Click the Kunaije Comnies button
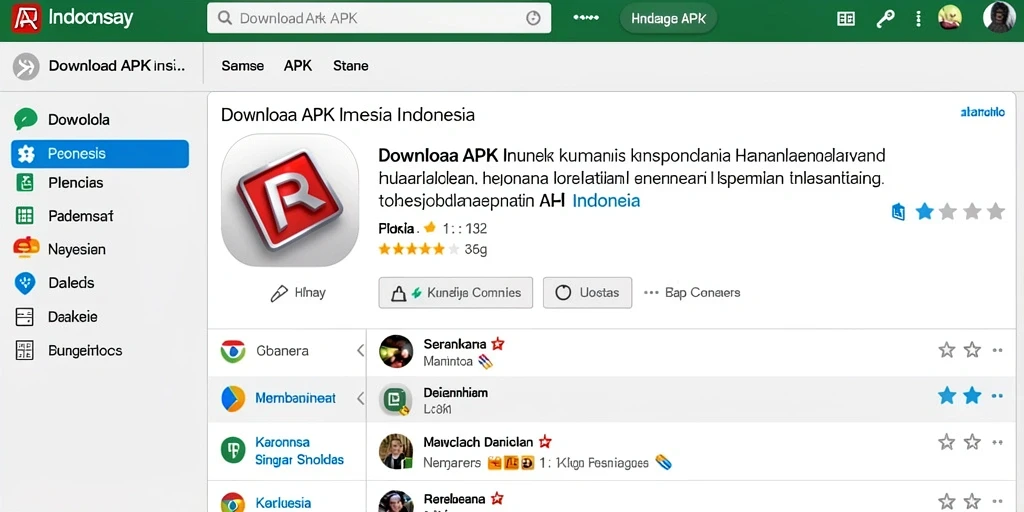Image resolution: width=1024 pixels, height=512 pixels. [456, 293]
